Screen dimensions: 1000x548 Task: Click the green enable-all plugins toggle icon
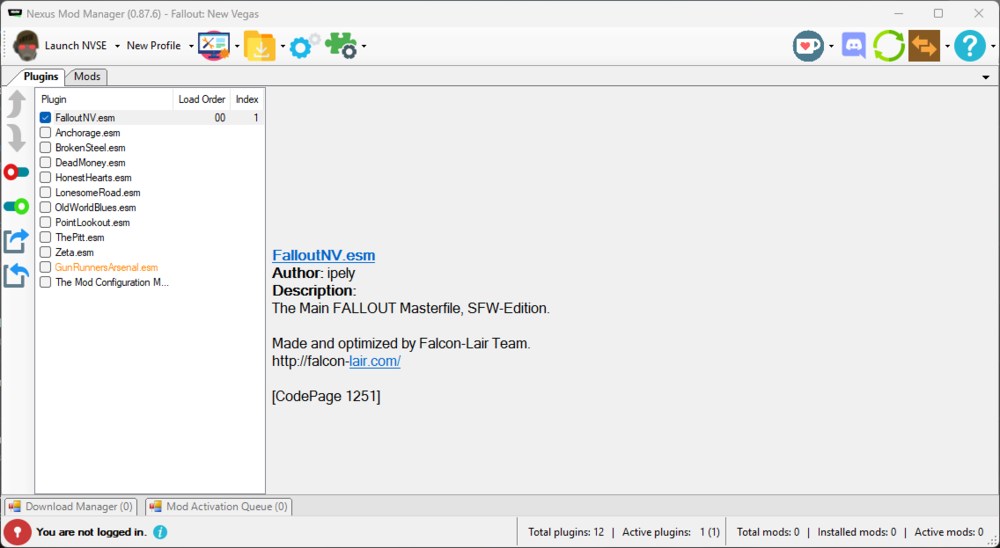(x=16, y=207)
